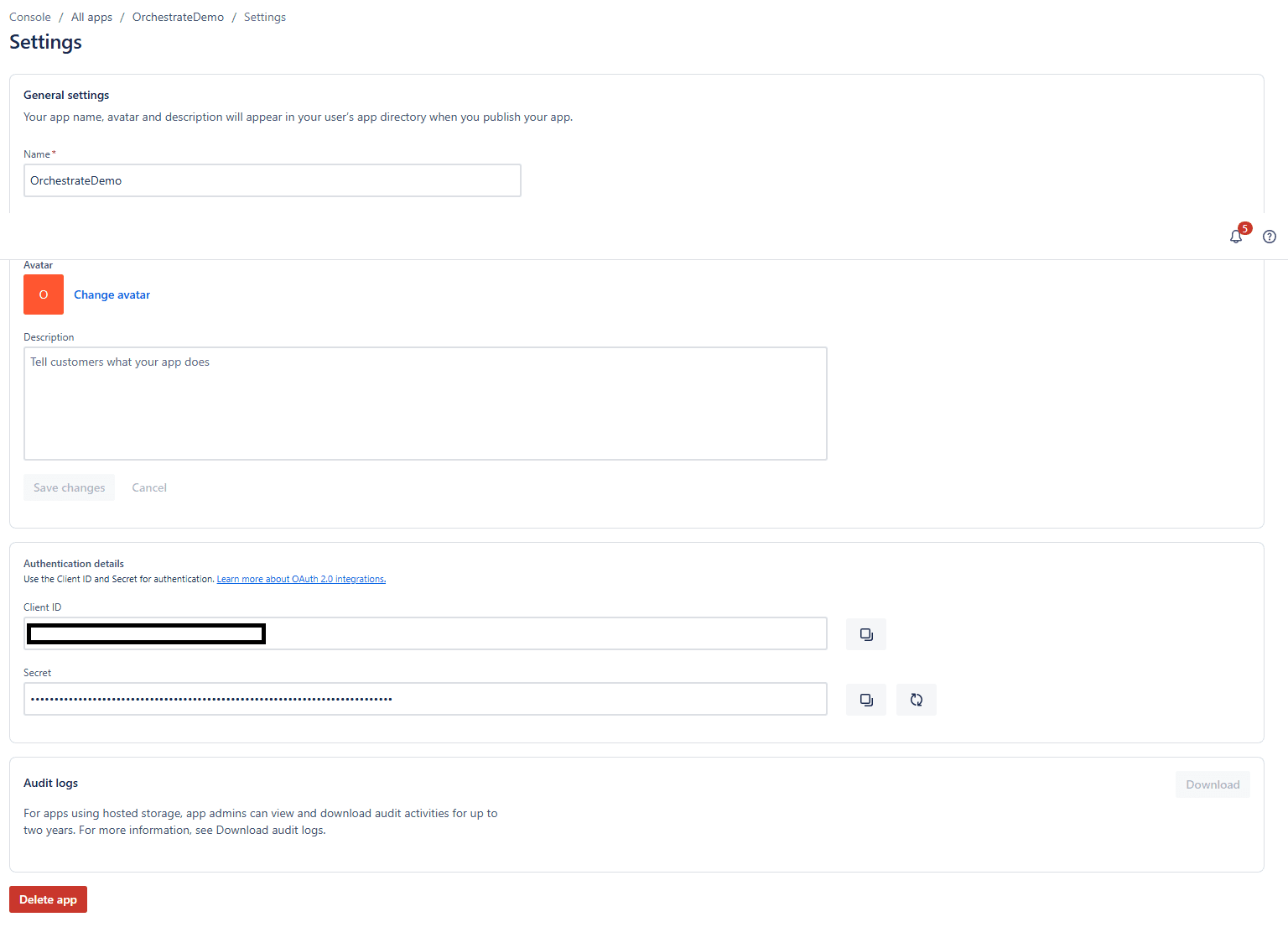1288x943 pixels.
Task: Cancel the general settings edits
Action: (x=149, y=487)
